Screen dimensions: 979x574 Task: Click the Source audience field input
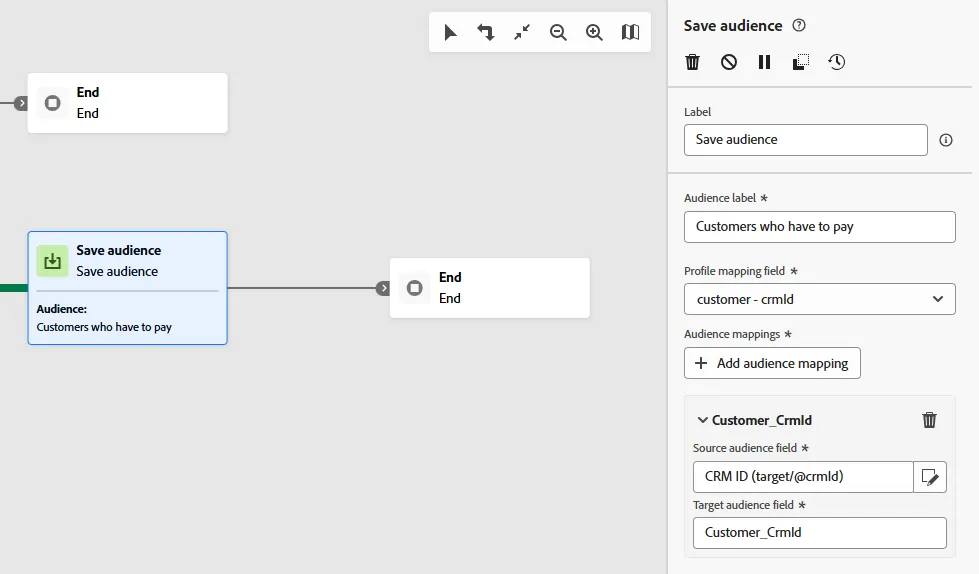(803, 477)
